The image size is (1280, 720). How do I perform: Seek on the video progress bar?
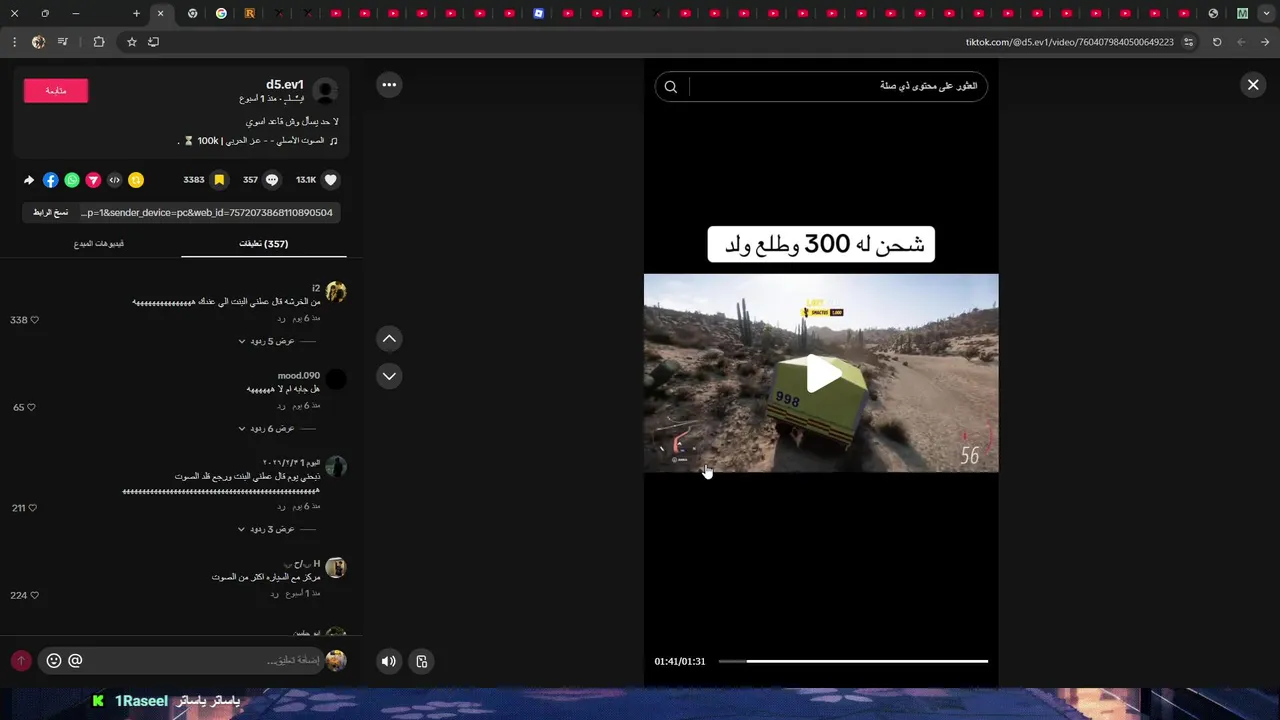[x=853, y=661]
